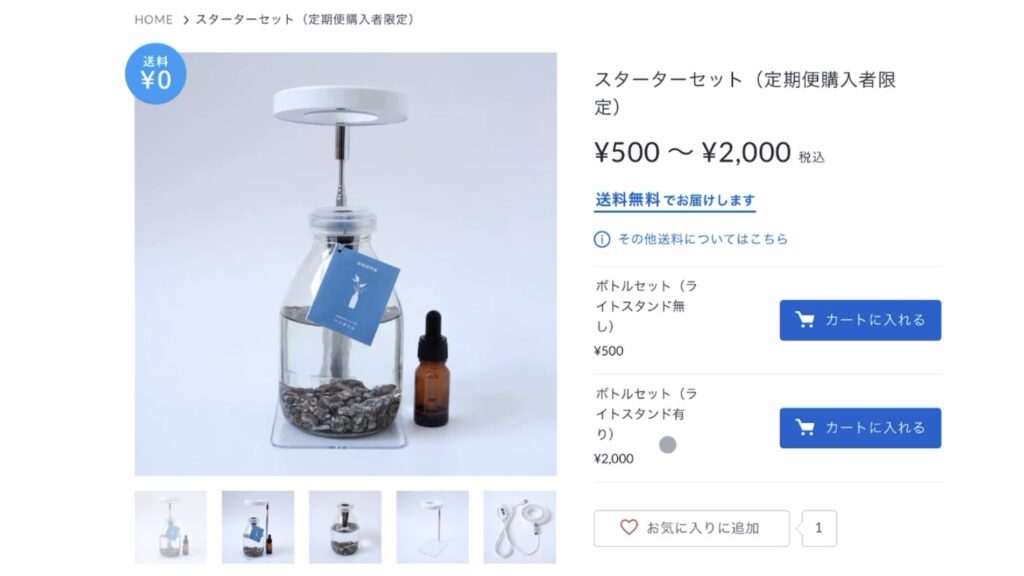Select the first thumbnail with bottle and dropper
The width and height of the screenshot is (1024, 576).
coord(170,527)
